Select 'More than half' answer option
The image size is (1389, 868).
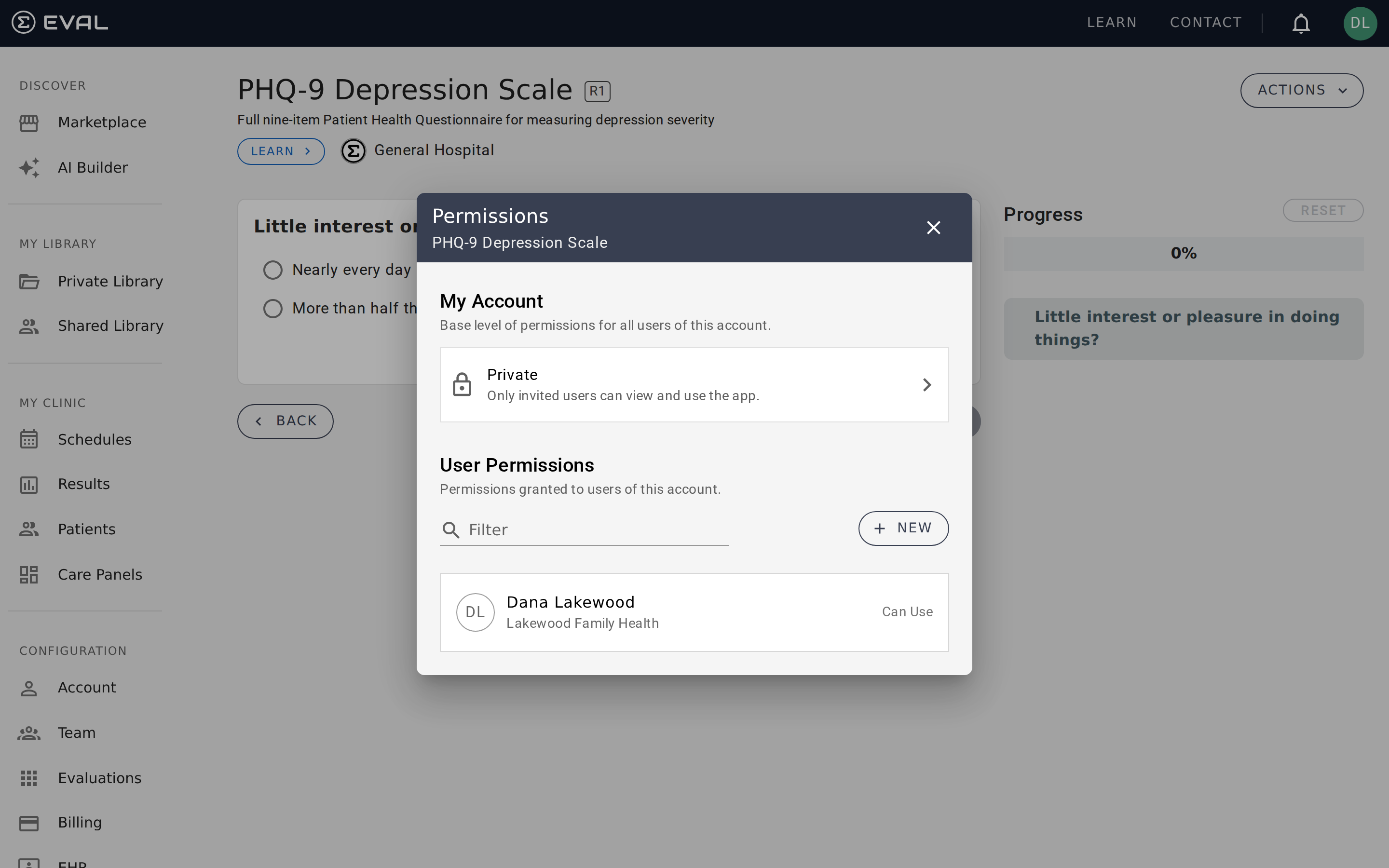tap(272, 308)
